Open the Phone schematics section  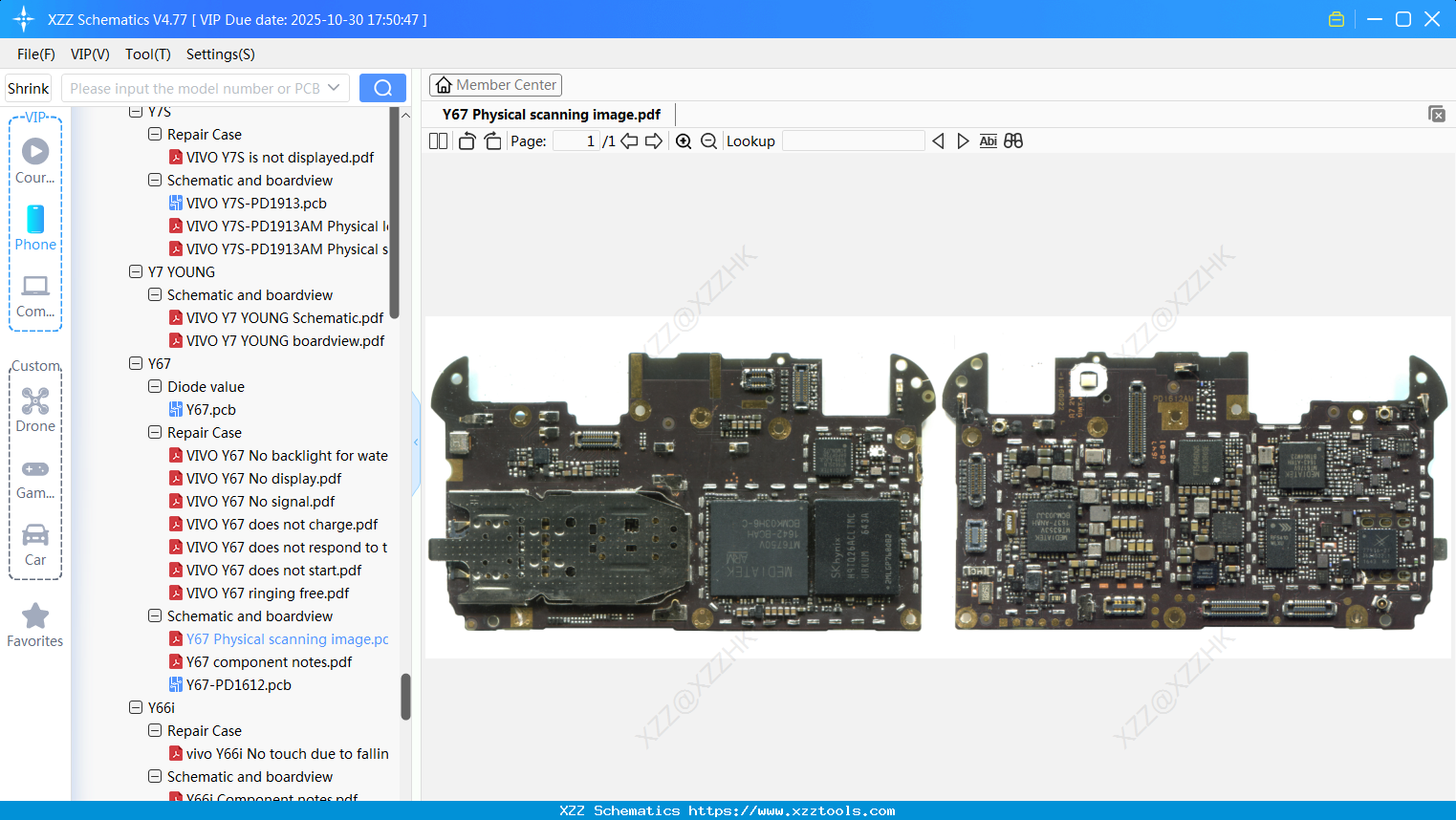[x=35, y=220]
